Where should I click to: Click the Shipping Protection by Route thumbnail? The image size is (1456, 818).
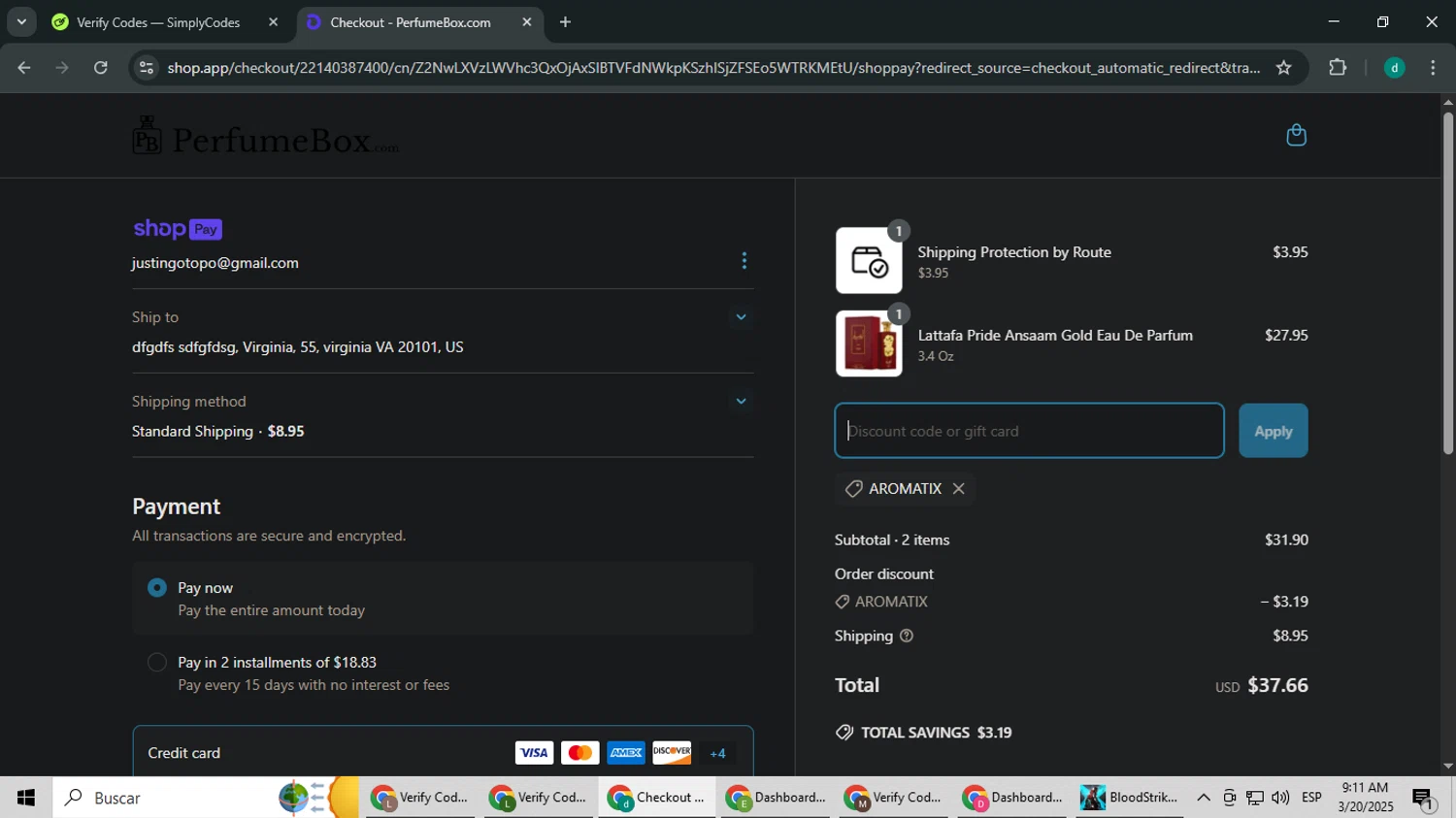pyautogui.click(x=869, y=261)
